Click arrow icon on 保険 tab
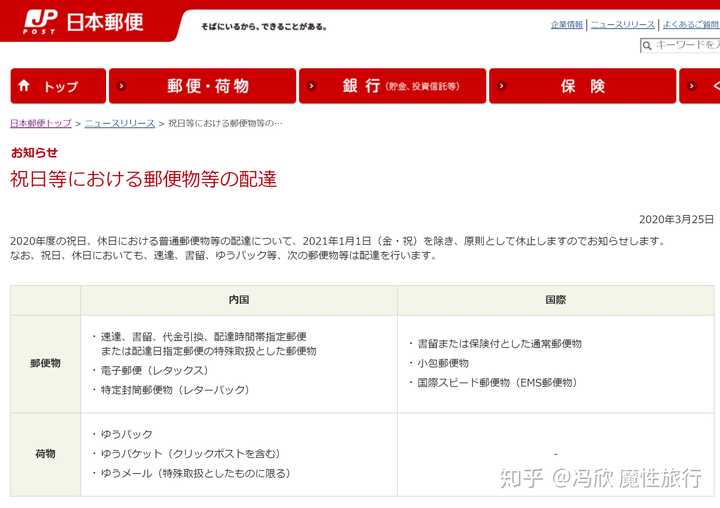The image size is (720, 508). click(502, 86)
